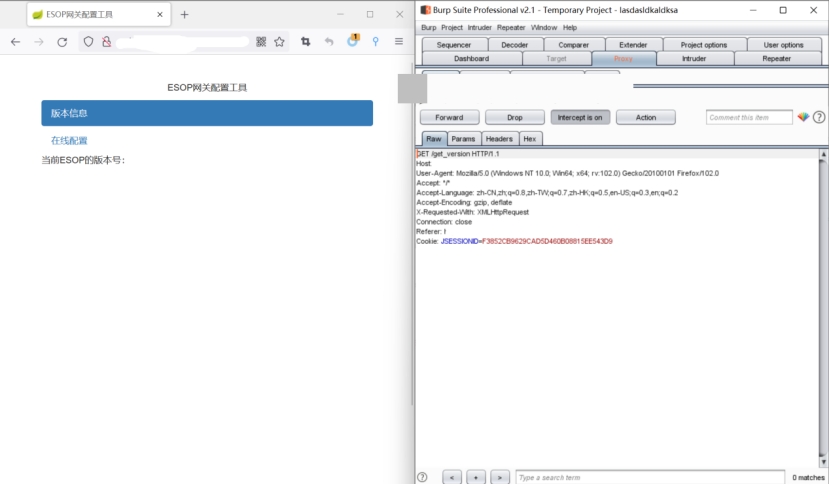The image size is (830, 485).
Task: Go to next search match in Burp
Action: [x=500, y=477]
